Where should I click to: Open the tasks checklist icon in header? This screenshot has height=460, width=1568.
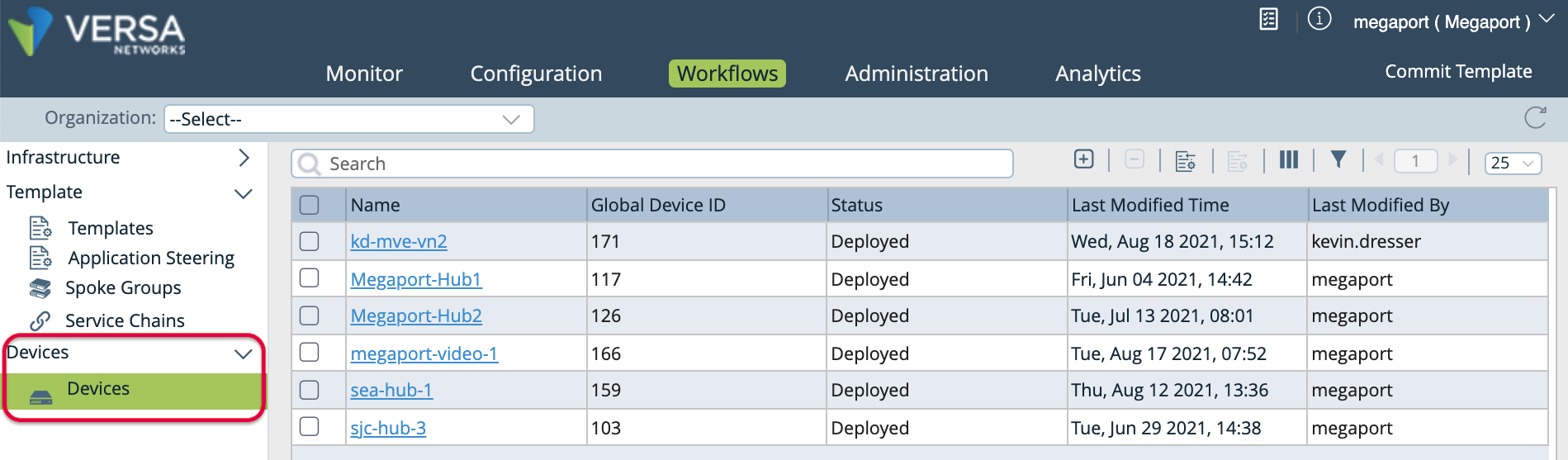pyautogui.click(x=1269, y=19)
